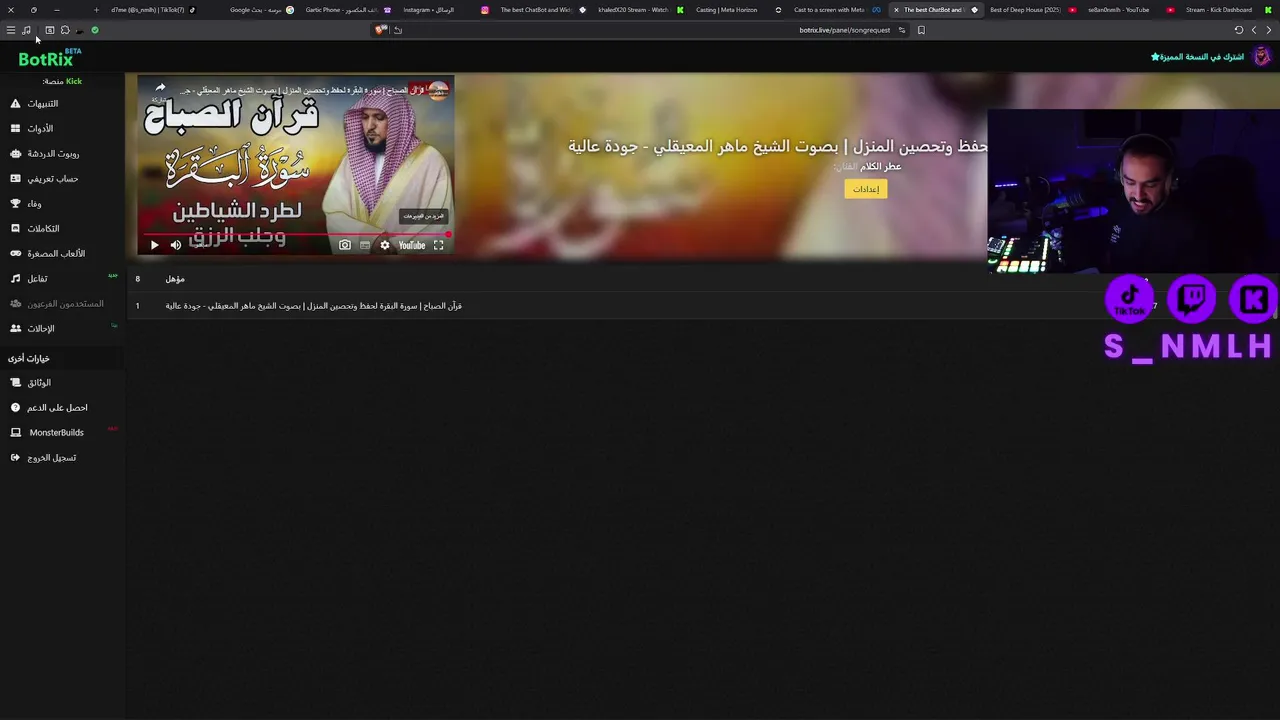Click the مؤهل column header
Screen dimensions: 1280x720
175,279
